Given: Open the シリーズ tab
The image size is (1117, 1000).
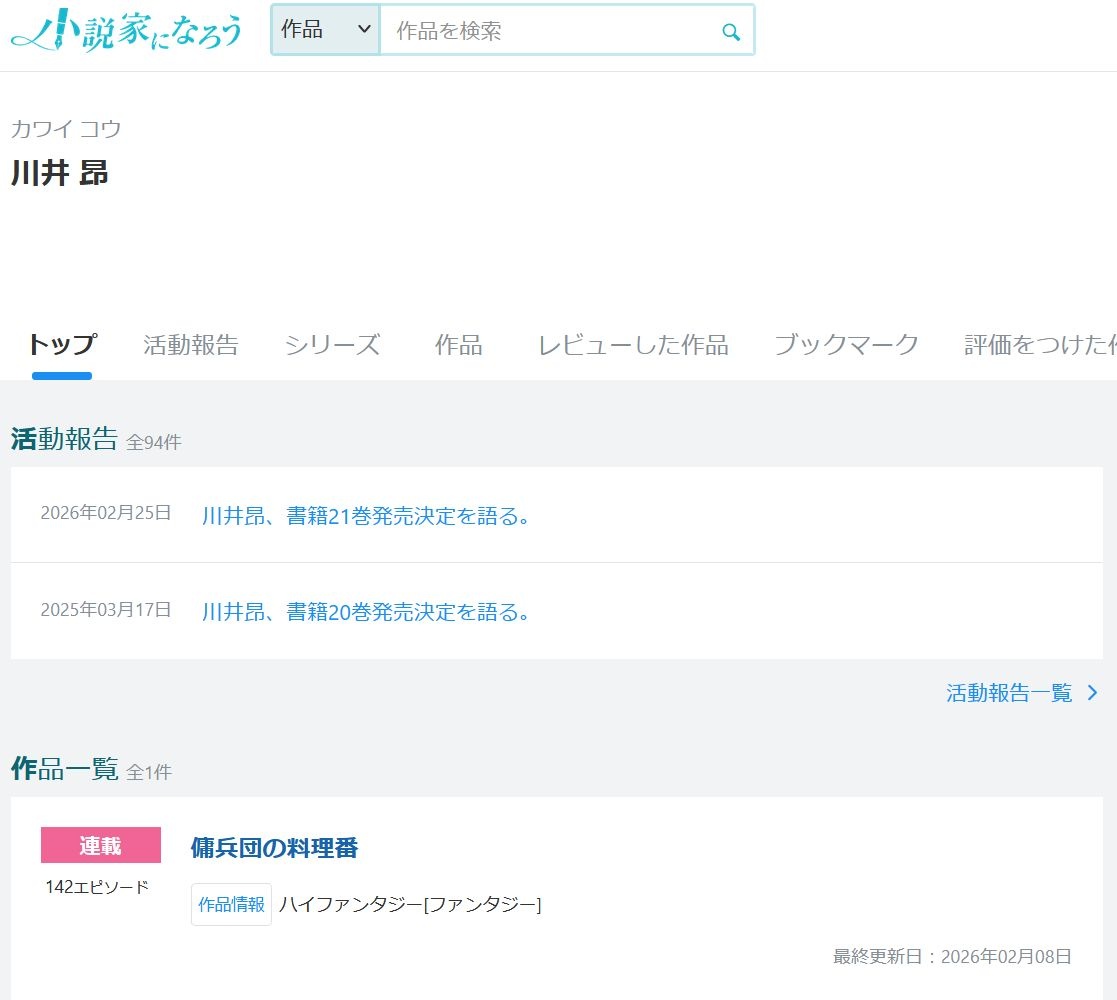Looking at the screenshot, I should [x=333, y=345].
